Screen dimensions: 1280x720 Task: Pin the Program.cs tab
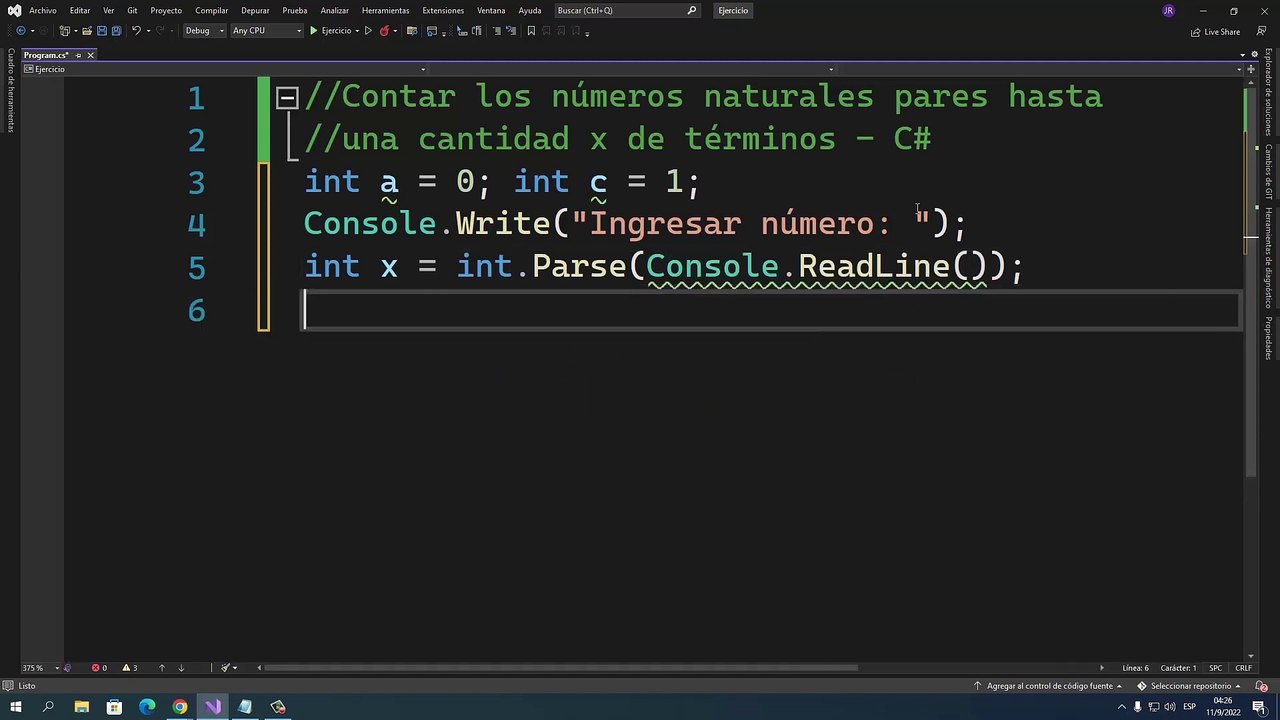(78, 55)
